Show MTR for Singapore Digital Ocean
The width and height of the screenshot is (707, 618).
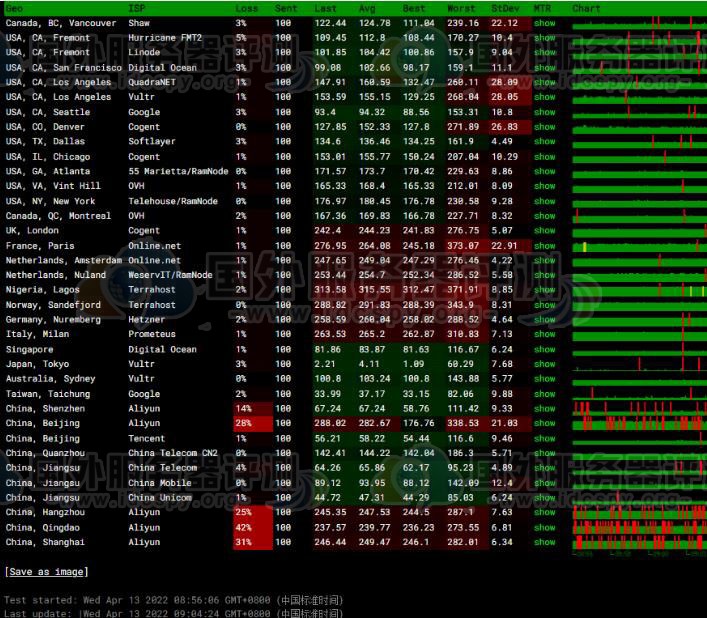pyautogui.click(x=545, y=349)
